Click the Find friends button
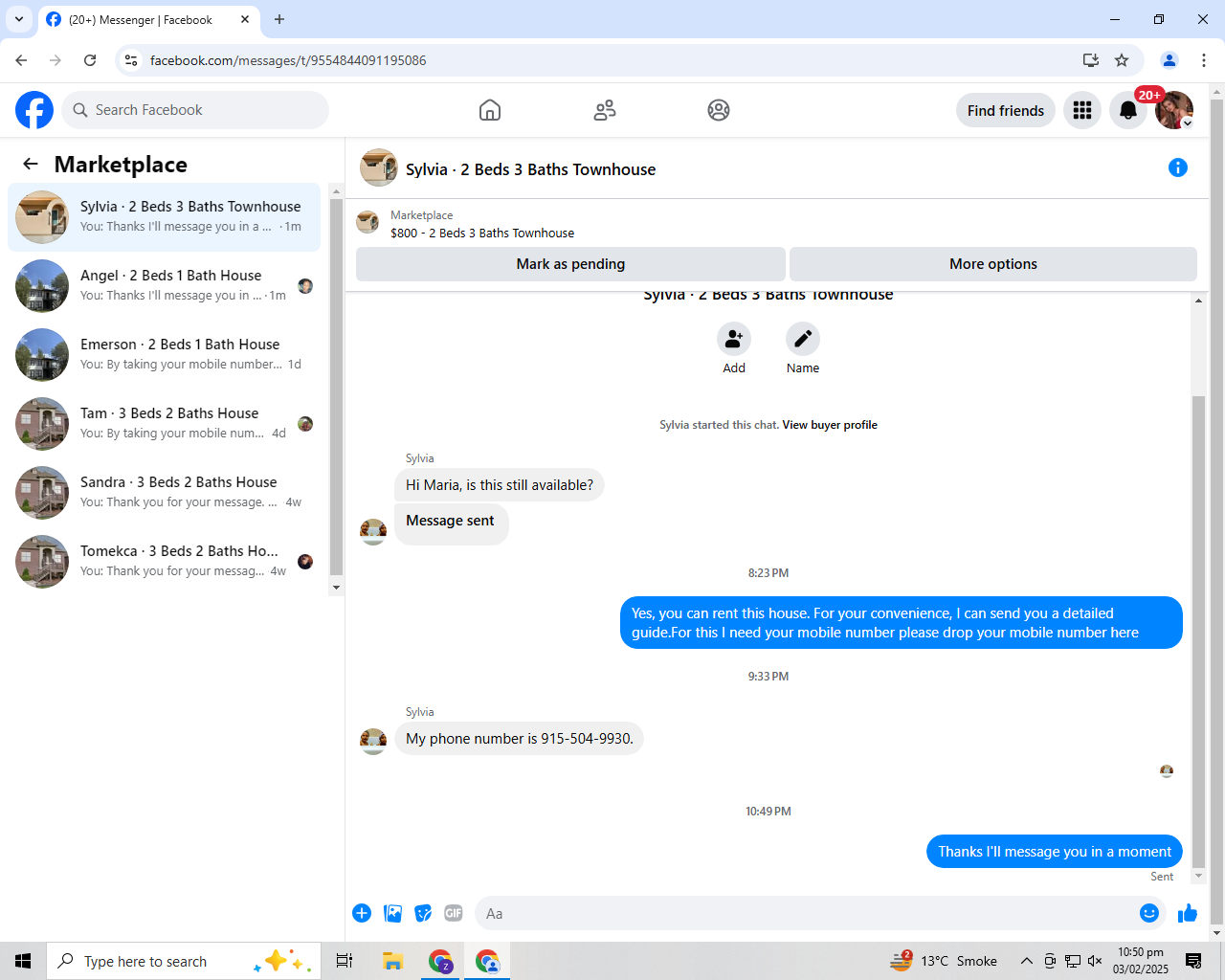The width and height of the screenshot is (1225, 980). click(1006, 110)
